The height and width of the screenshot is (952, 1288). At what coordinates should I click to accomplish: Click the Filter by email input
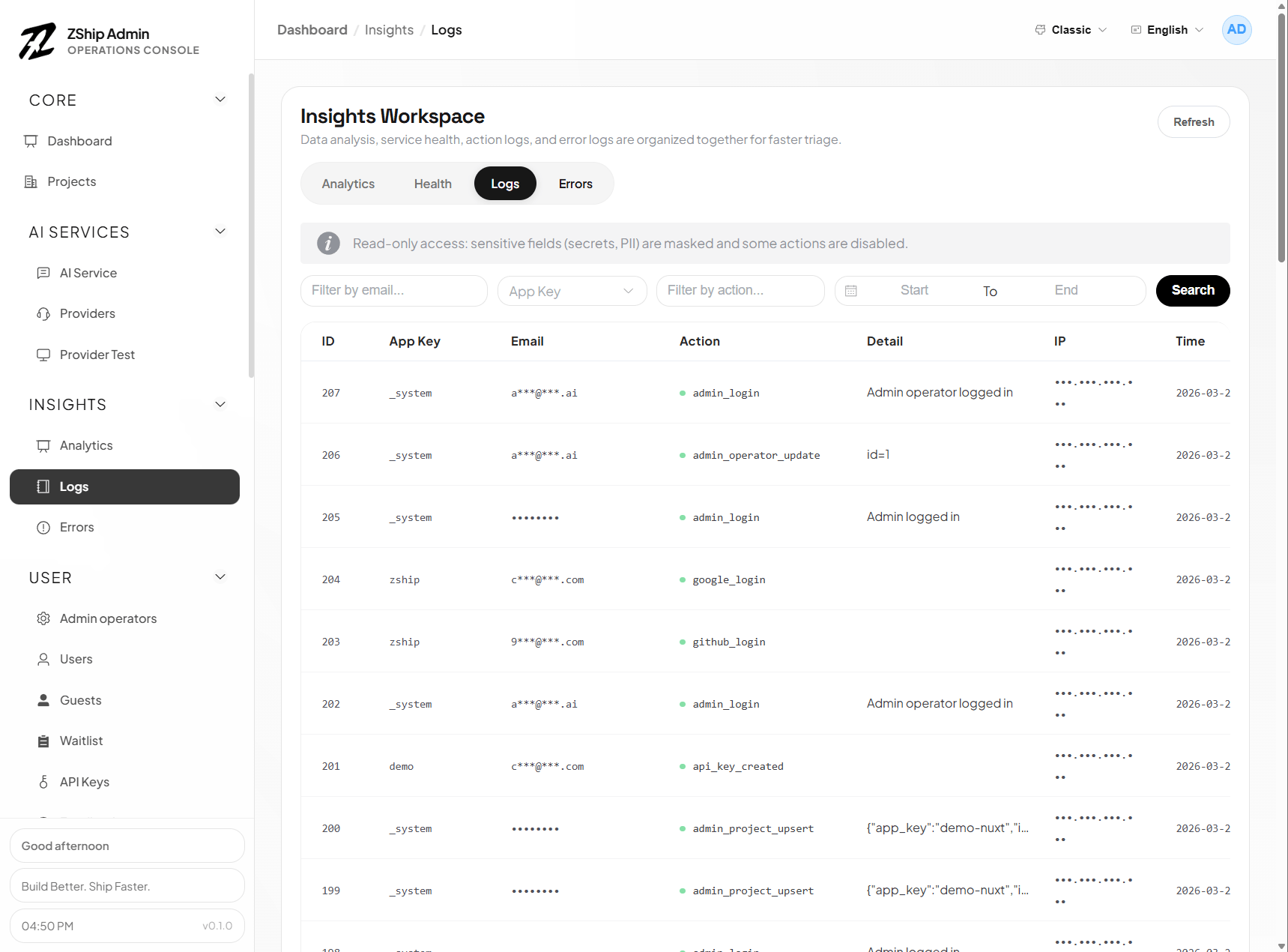tap(393, 291)
